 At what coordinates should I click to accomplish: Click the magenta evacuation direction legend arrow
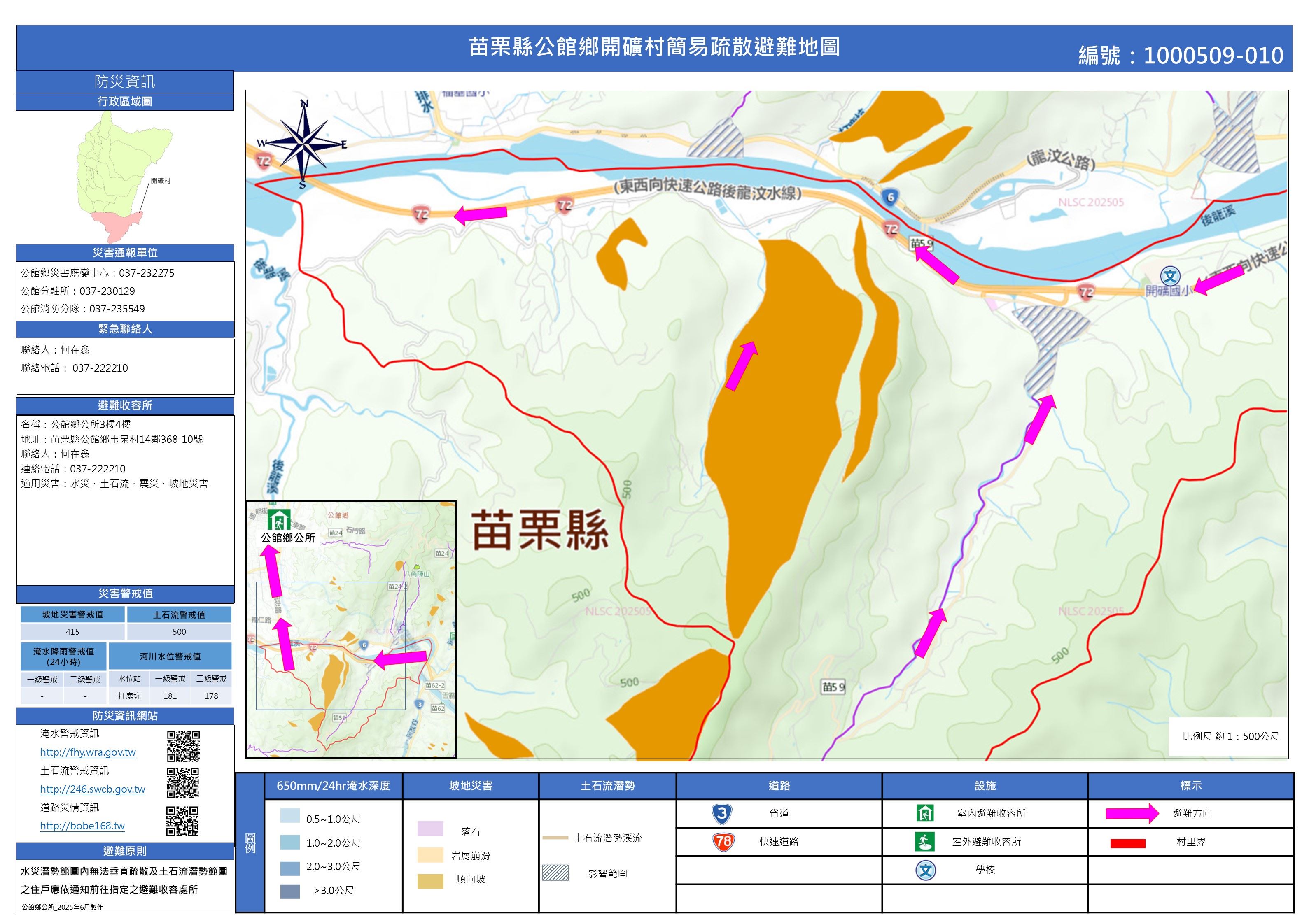pyautogui.click(x=1132, y=813)
